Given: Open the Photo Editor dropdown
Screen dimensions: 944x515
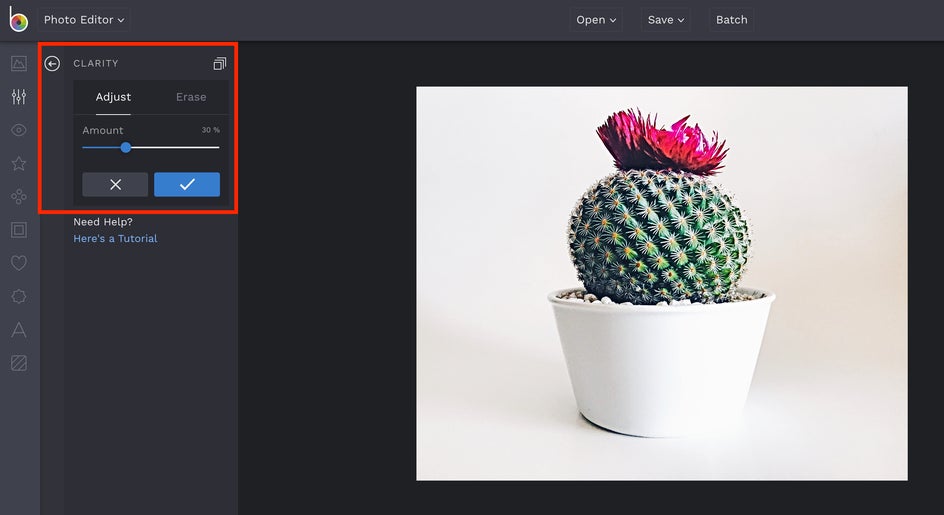Looking at the screenshot, I should point(84,20).
